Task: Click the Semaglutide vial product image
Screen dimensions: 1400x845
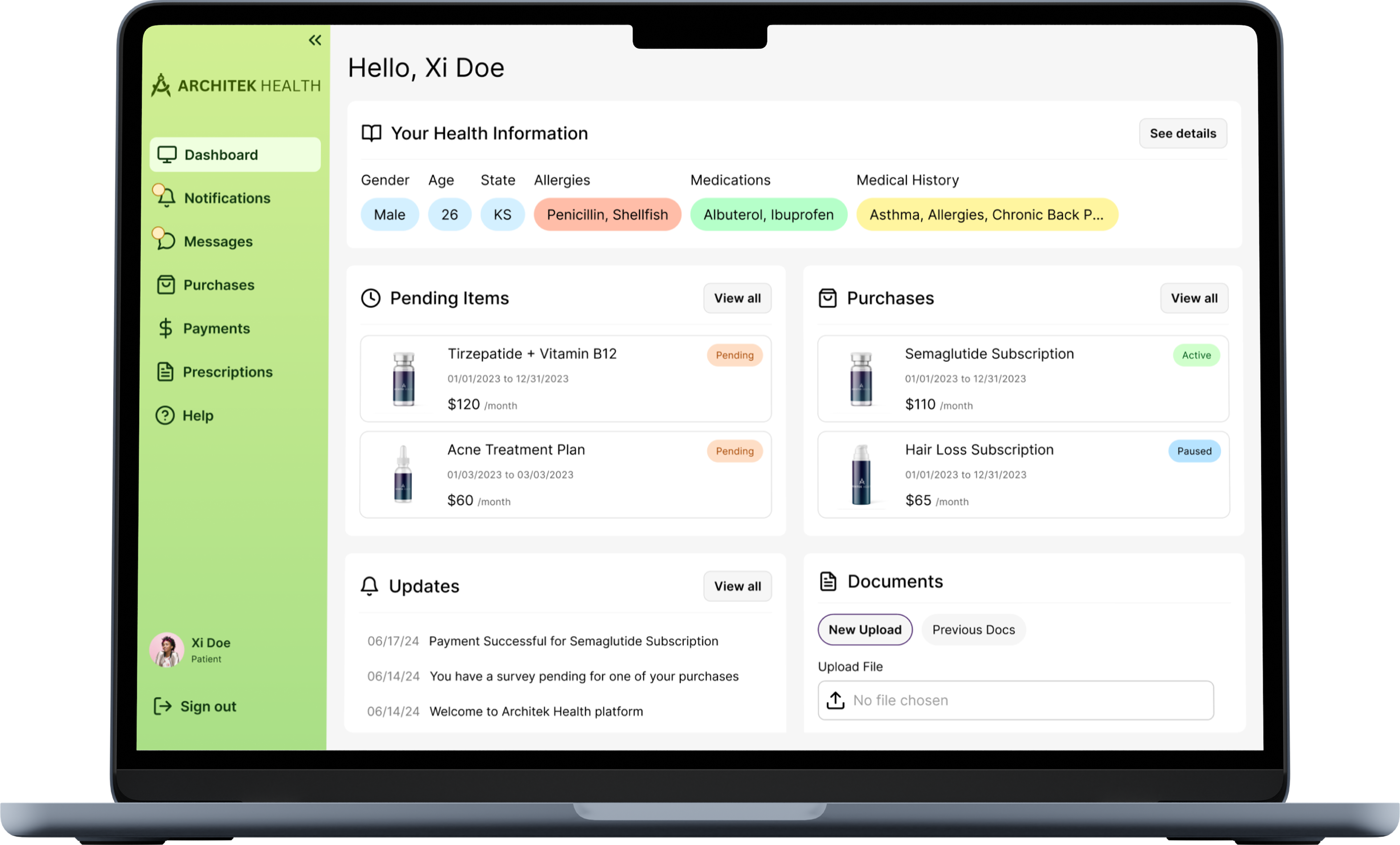Action: (x=861, y=379)
